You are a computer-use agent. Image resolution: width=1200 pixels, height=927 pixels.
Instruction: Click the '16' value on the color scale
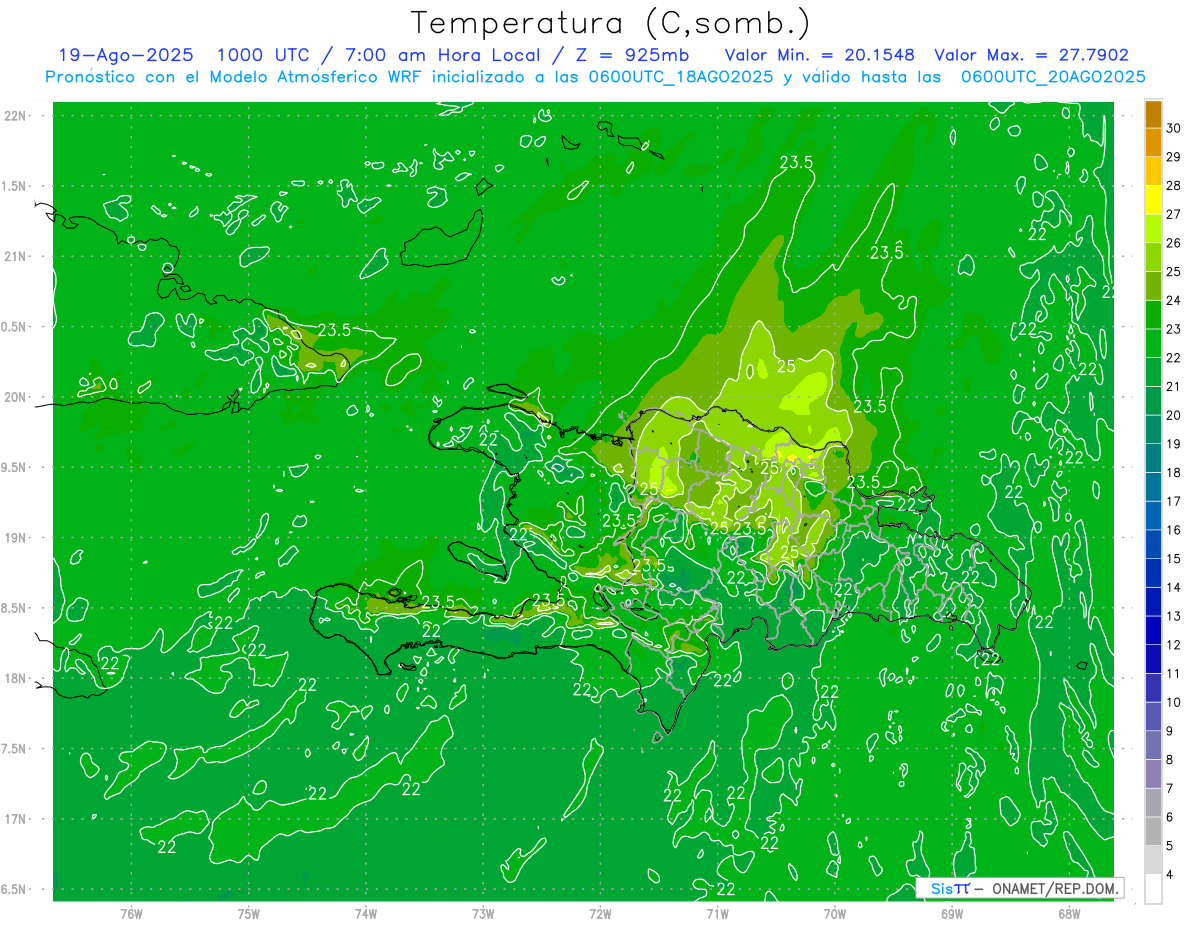1174,530
